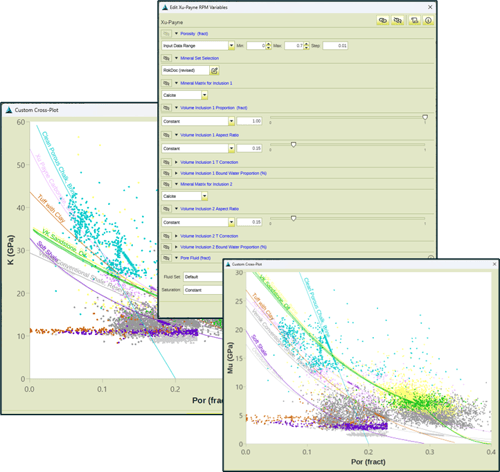500x472 pixels.
Task: Click the link icon beside Mineral Set Selection
Action: click(x=166, y=58)
